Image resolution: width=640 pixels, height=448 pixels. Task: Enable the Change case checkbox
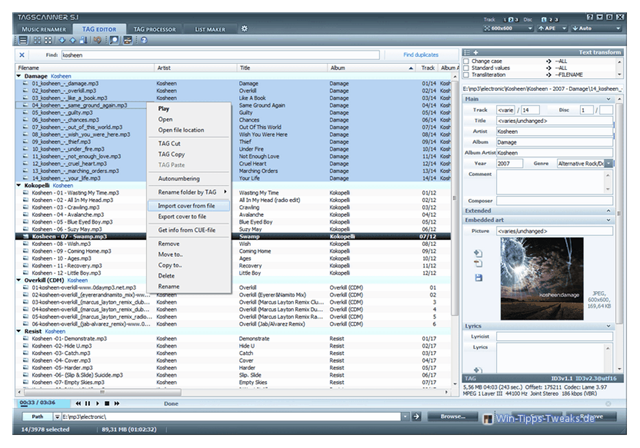(466, 61)
